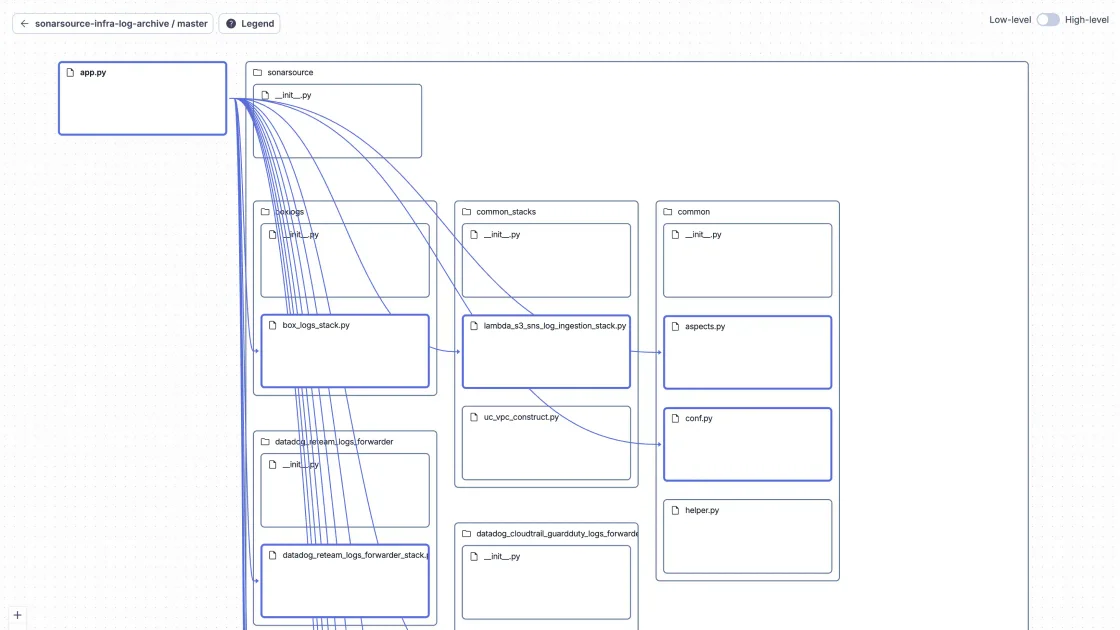Click the back arrow beside the repository name
Viewport: 1120px width, 630px height.
click(25, 24)
